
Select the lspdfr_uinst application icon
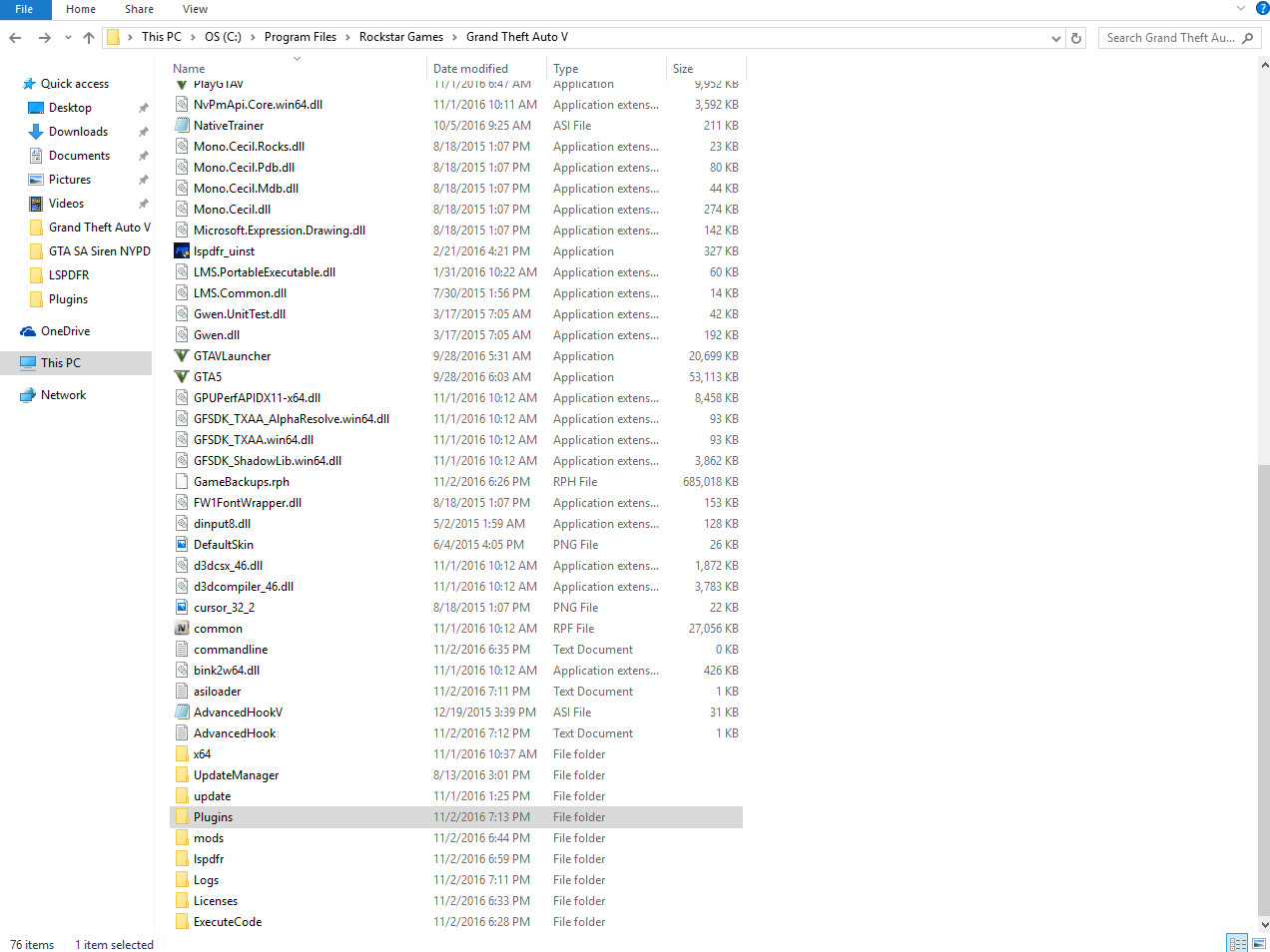coord(182,251)
